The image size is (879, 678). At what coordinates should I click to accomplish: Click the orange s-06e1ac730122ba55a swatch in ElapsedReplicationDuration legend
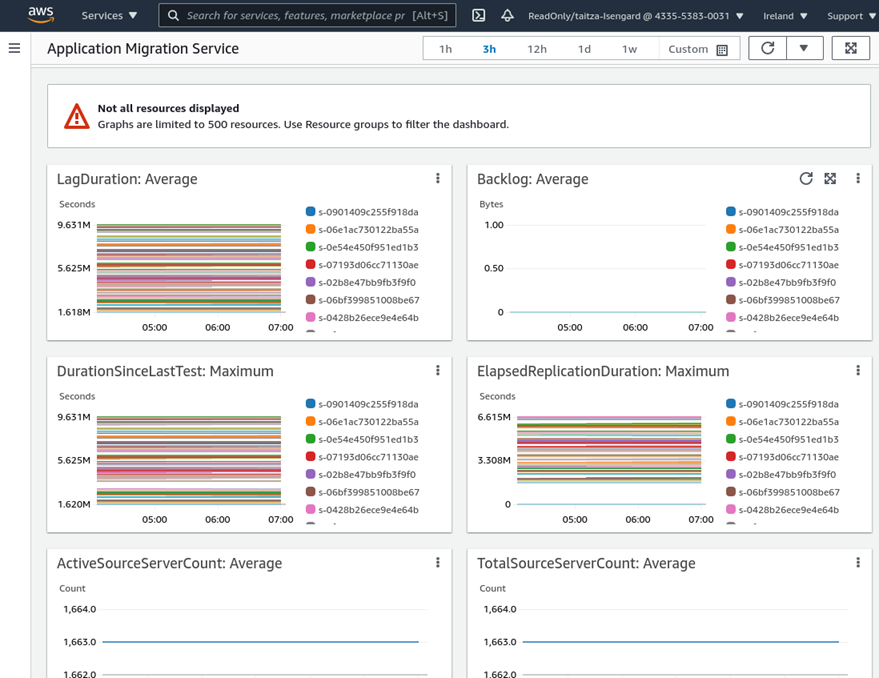730,421
